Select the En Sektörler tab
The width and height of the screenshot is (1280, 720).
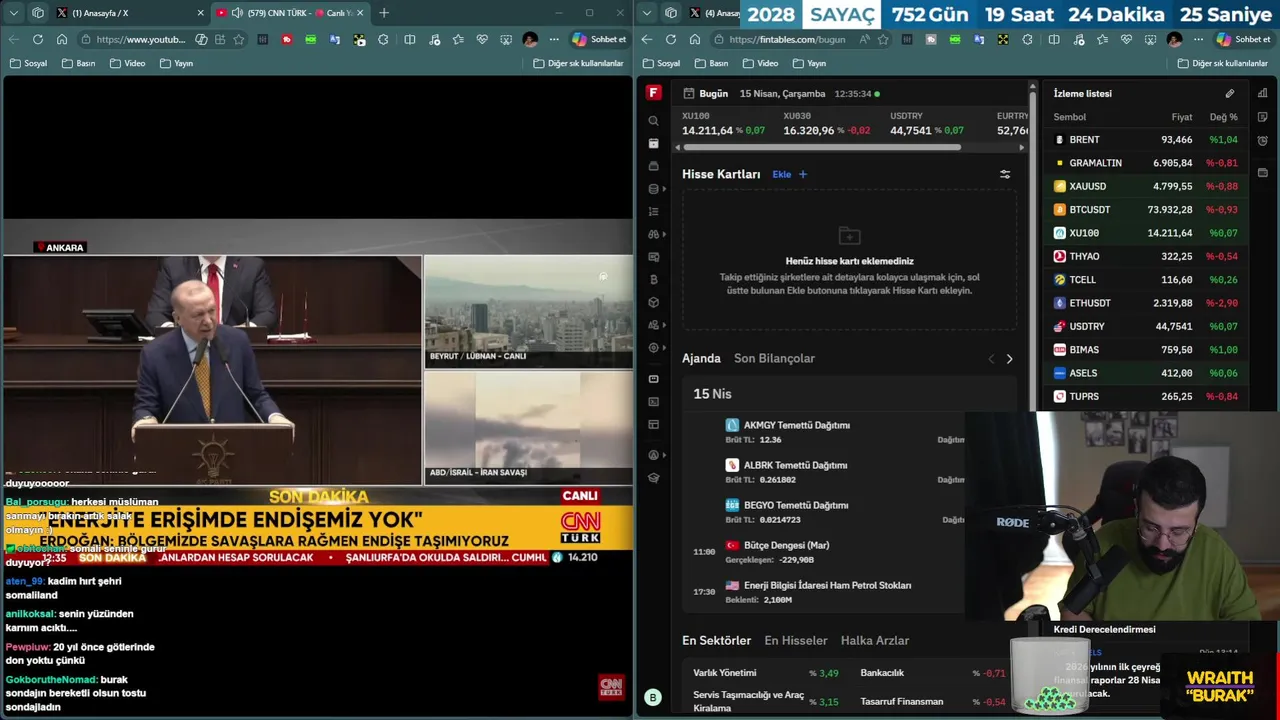716,640
